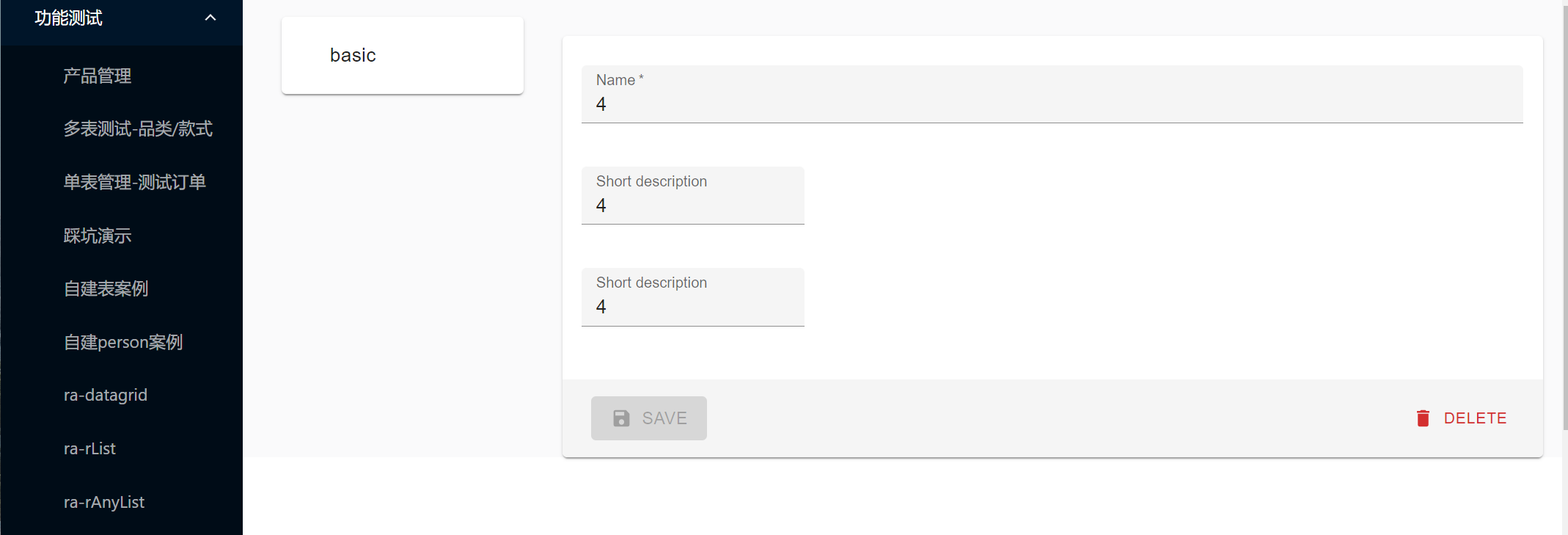The height and width of the screenshot is (535, 1568).
Task: Click inside the Name input field
Action: pyautogui.click(x=1049, y=103)
